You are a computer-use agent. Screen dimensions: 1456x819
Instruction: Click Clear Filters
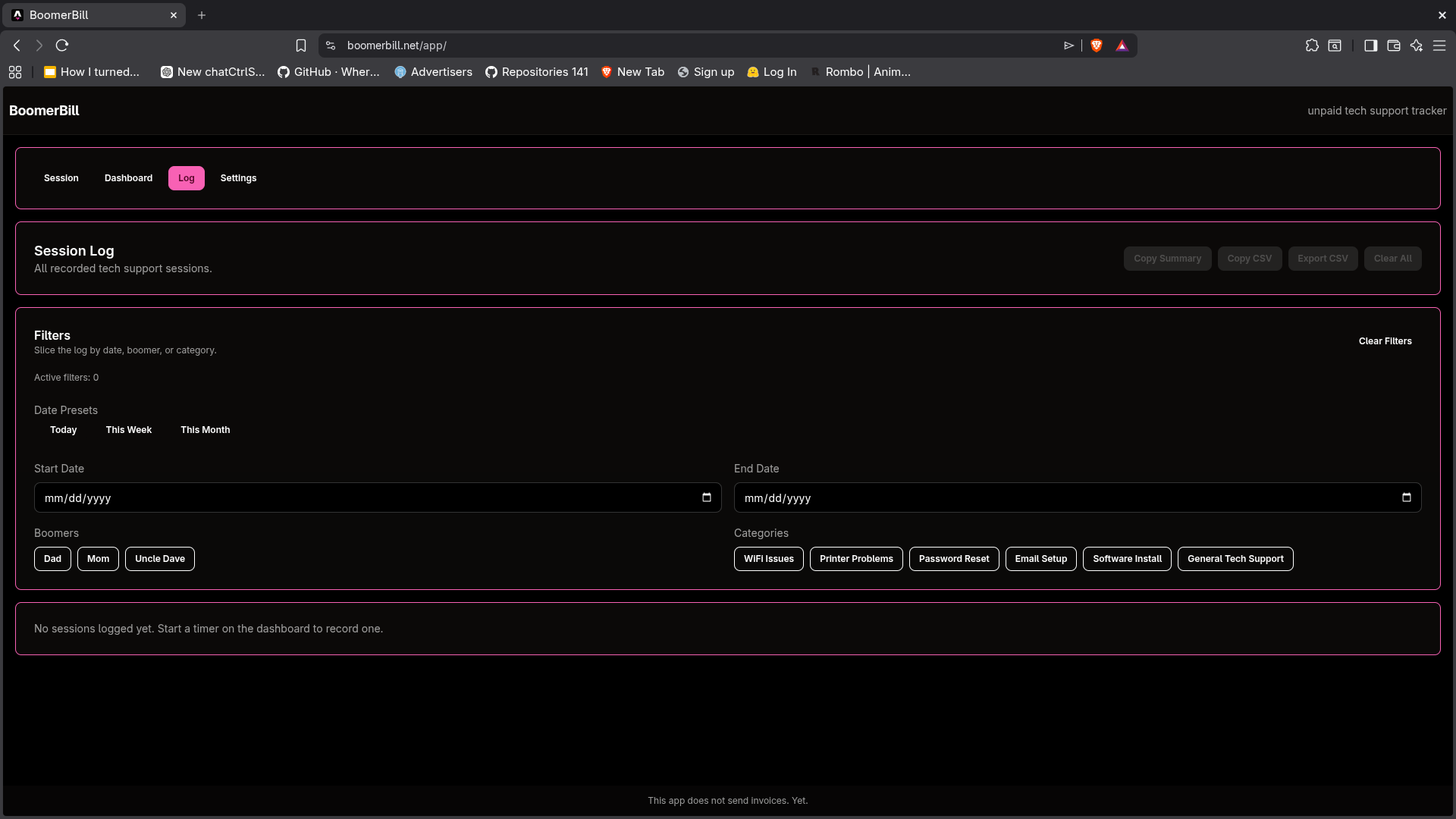click(x=1385, y=340)
